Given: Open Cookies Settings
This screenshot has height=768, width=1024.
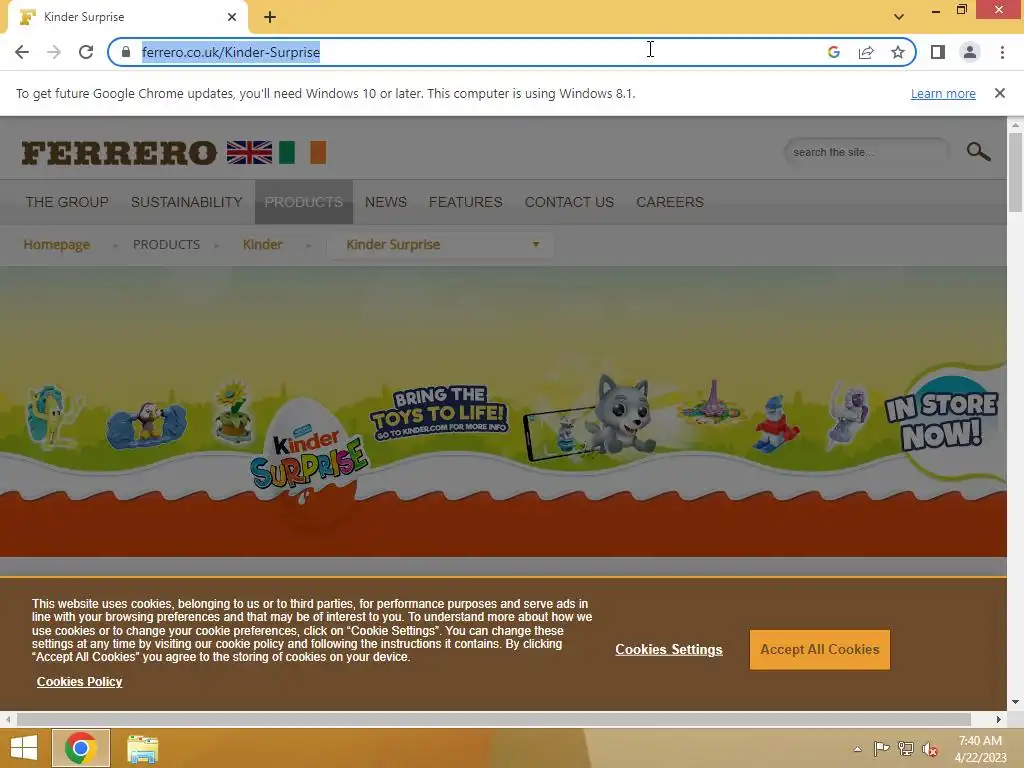Looking at the screenshot, I should coord(669,650).
